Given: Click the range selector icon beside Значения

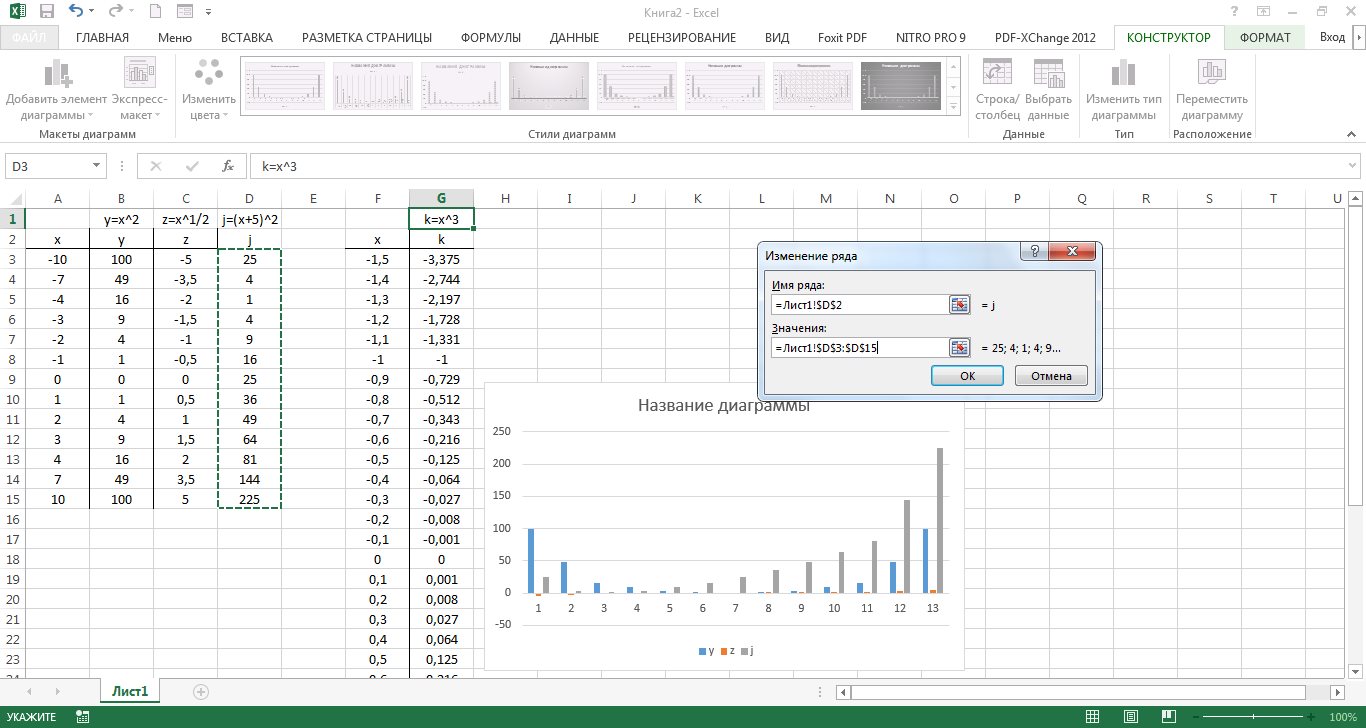Looking at the screenshot, I should (x=960, y=348).
